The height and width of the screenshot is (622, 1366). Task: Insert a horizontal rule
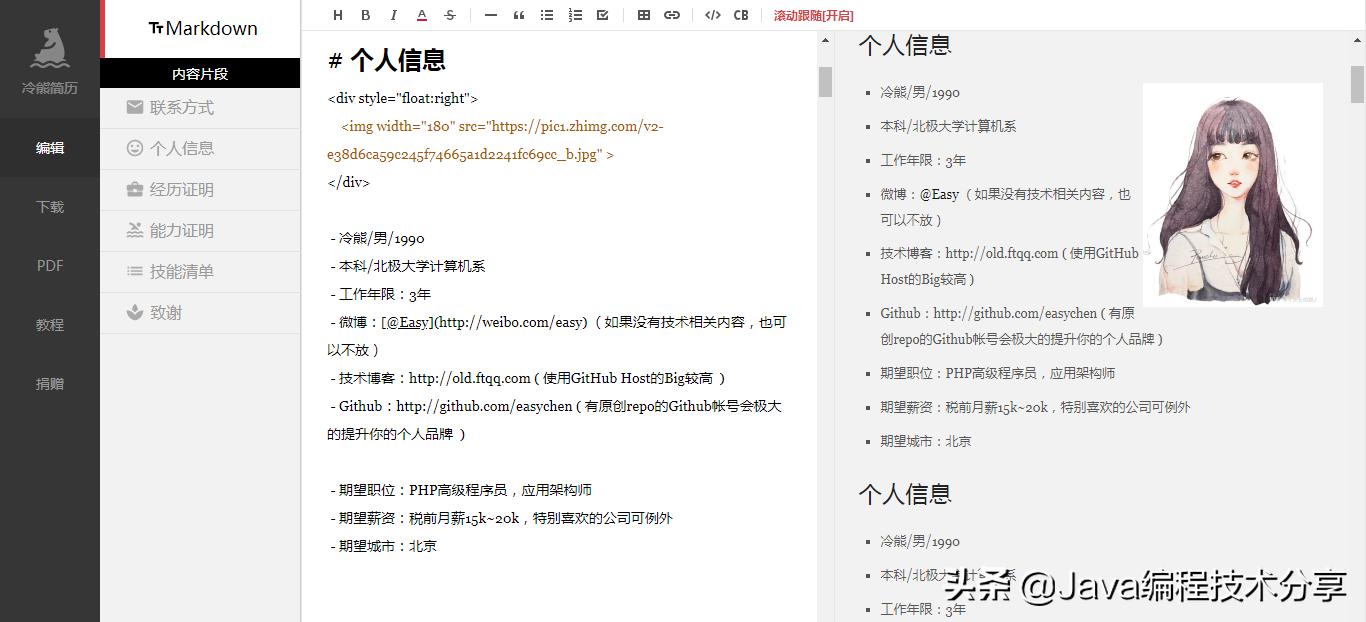pyautogui.click(x=489, y=15)
